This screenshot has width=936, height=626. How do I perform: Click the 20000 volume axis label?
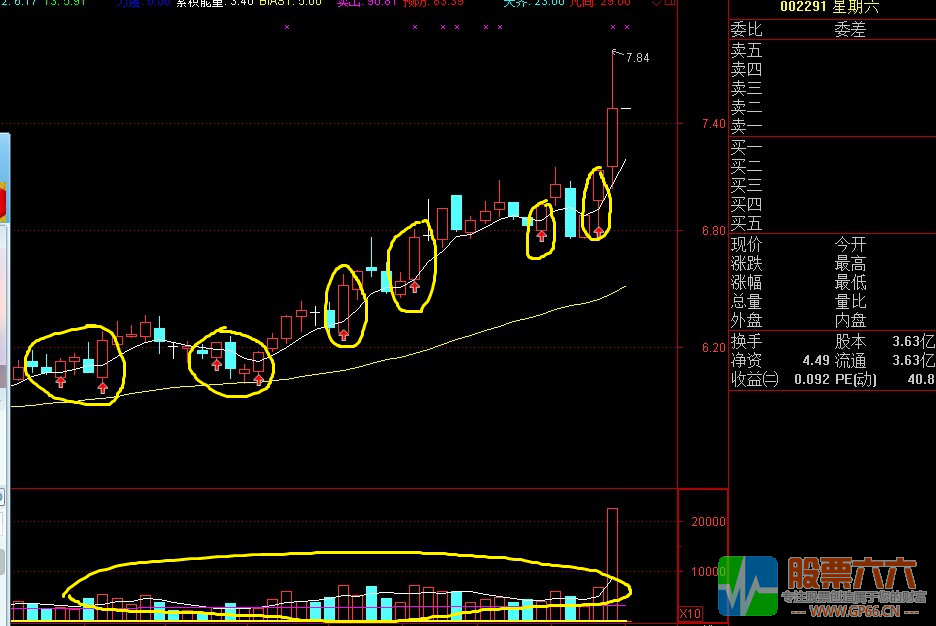coord(708,521)
